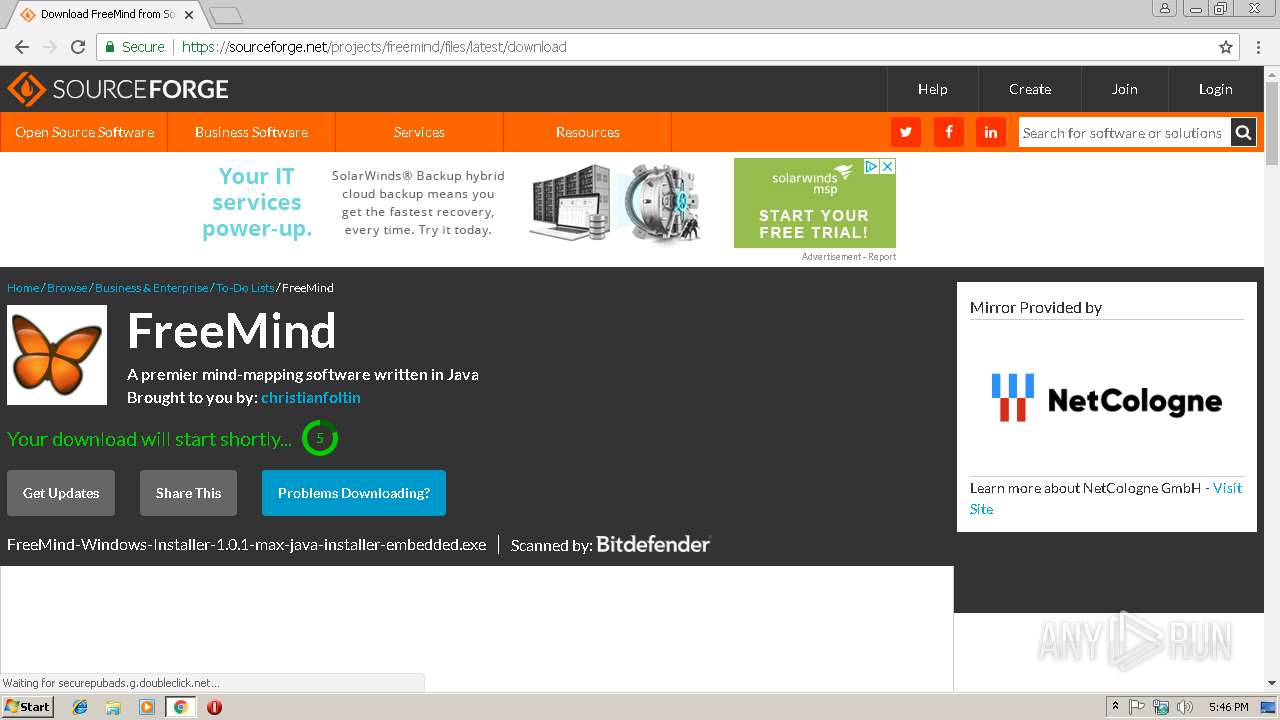
Task: Click the browser back arrow
Action: tap(22, 47)
